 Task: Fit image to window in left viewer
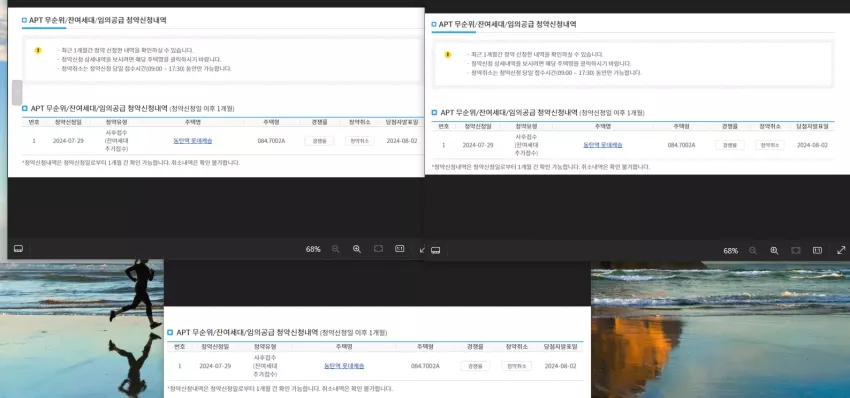coord(378,248)
